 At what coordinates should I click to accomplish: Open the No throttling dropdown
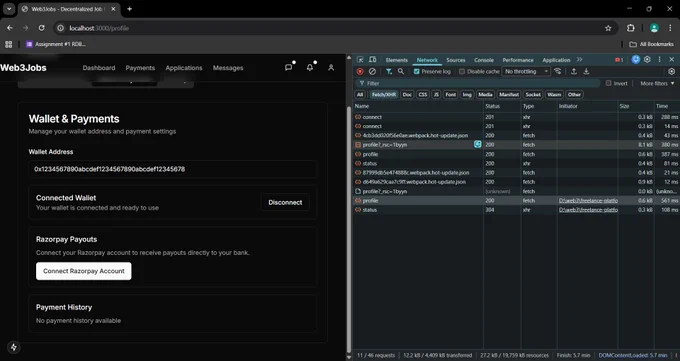[x=526, y=72]
